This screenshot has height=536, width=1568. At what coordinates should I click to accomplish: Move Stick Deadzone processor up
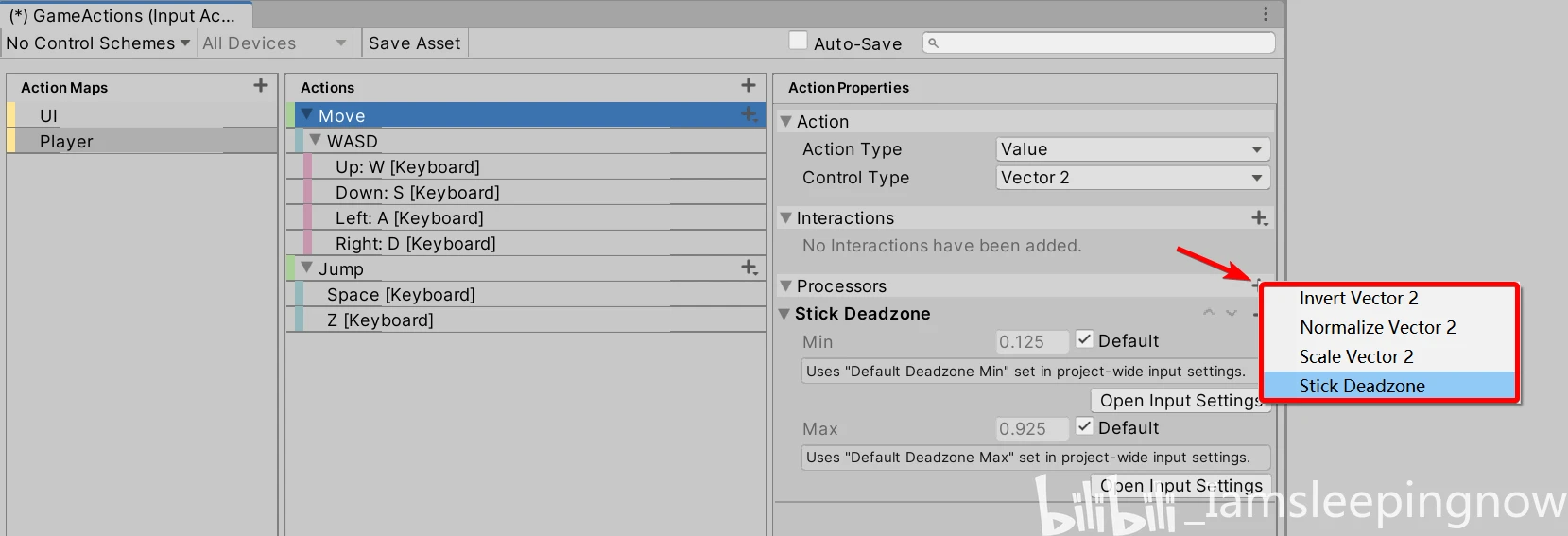(1209, 313)
